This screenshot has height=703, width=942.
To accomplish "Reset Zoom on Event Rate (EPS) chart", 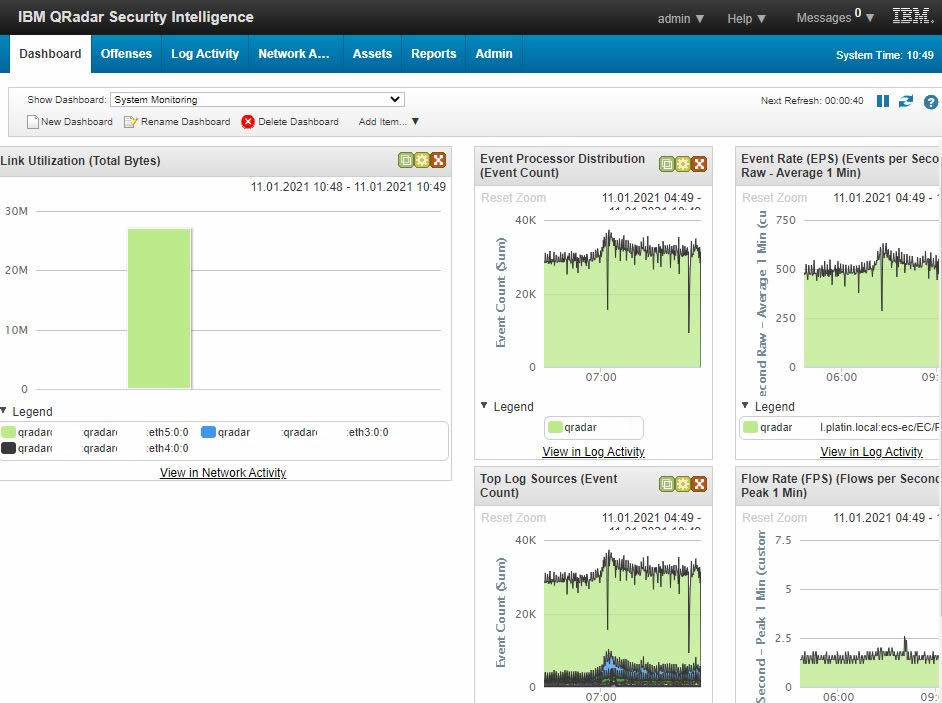I will point(774,198).
